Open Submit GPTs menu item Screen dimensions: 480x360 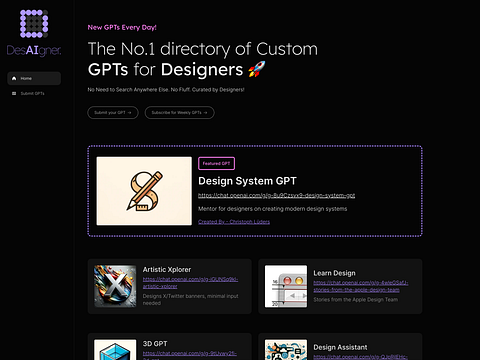coord(34,93)
